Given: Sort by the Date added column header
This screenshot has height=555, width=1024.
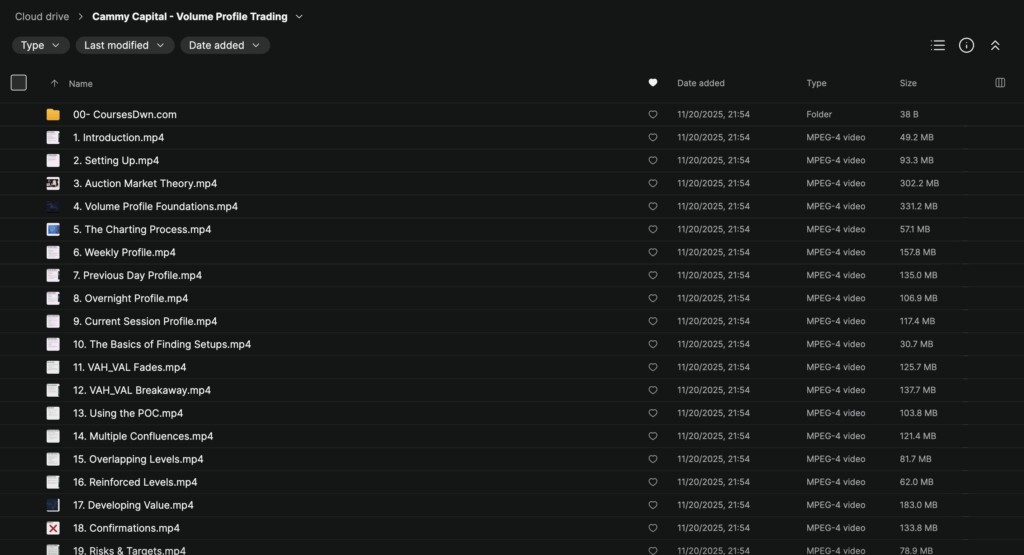Looking at the screenshot, I should (700, 83).
